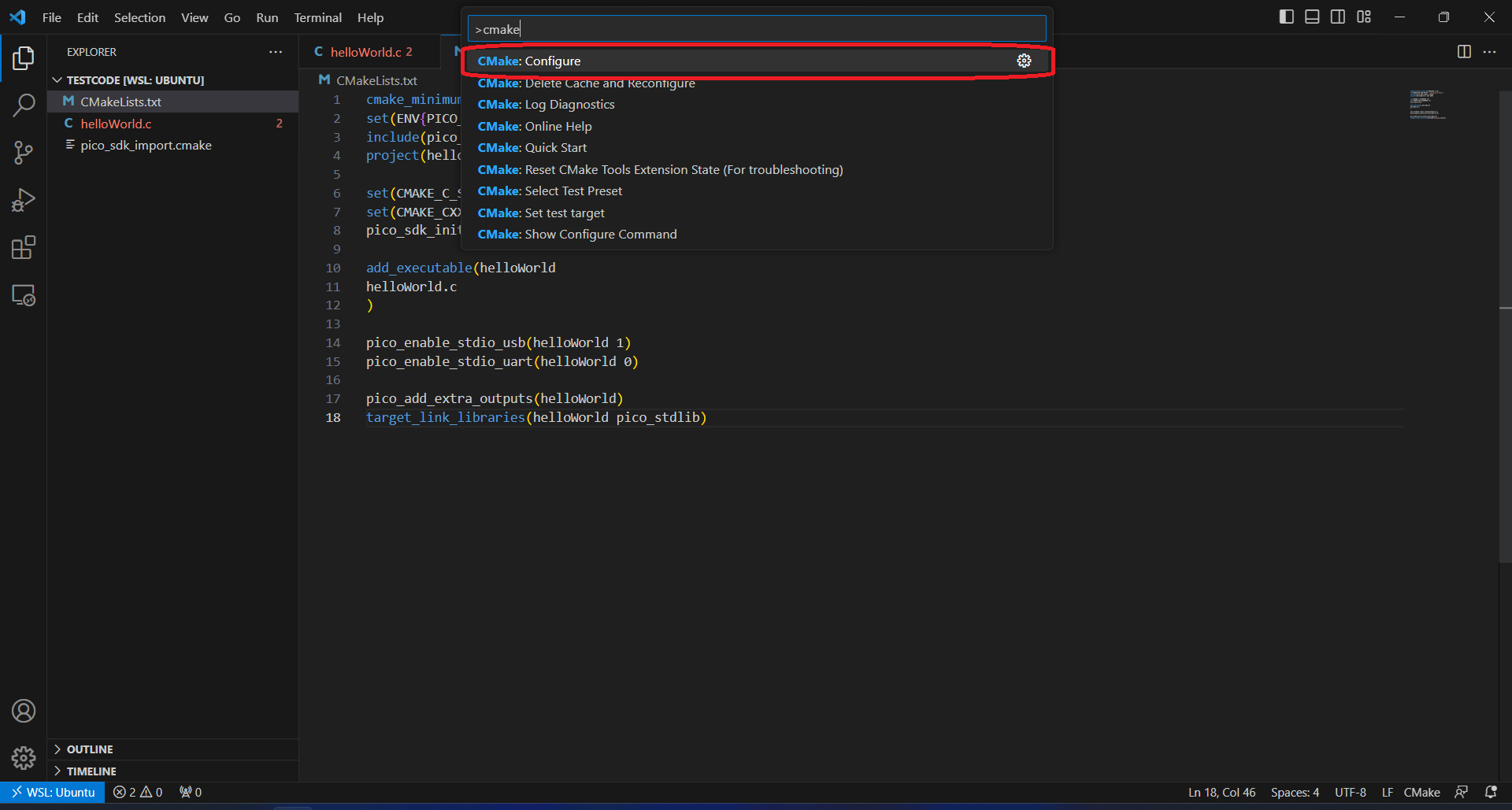Image resolution: width=1512 pixels, height=810 pixels.
Task: Open the Remote Explorer view
Action: click(x=24, y=296)
